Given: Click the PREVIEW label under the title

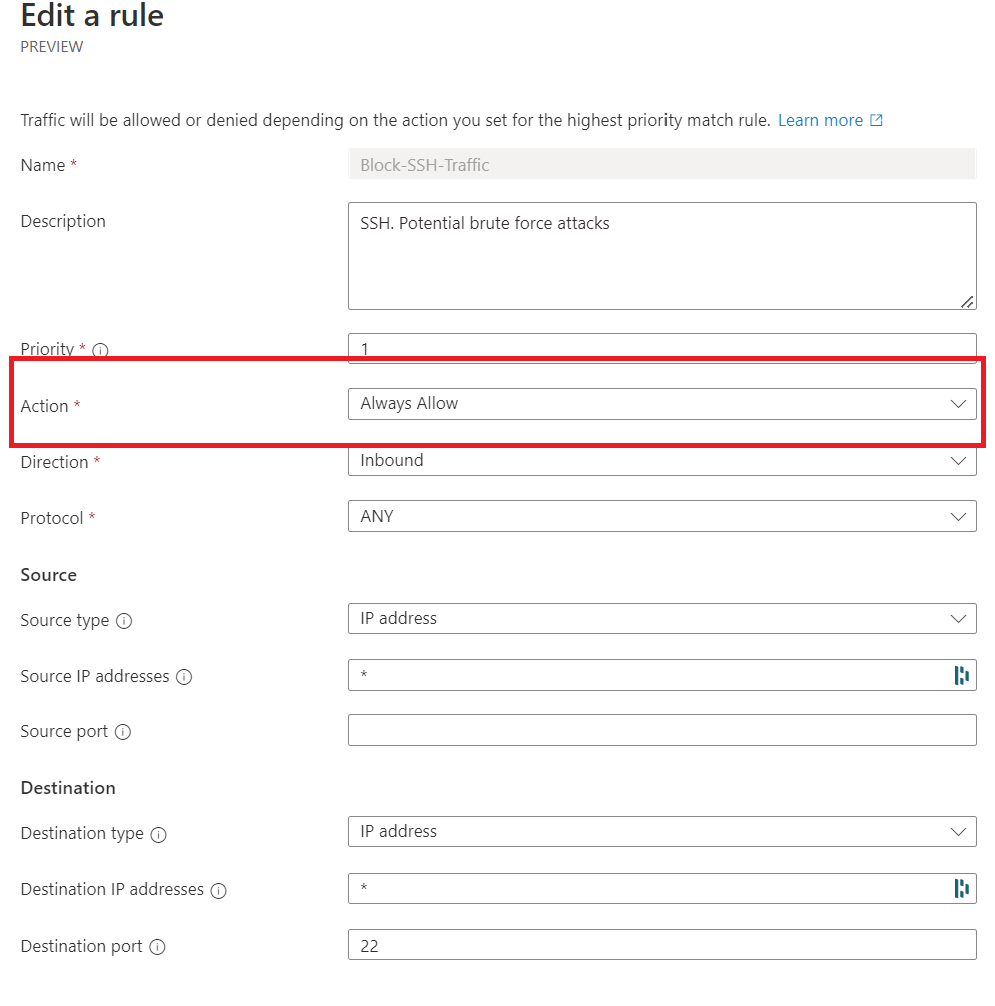Looking at the screenshot, I should point(51,47).
